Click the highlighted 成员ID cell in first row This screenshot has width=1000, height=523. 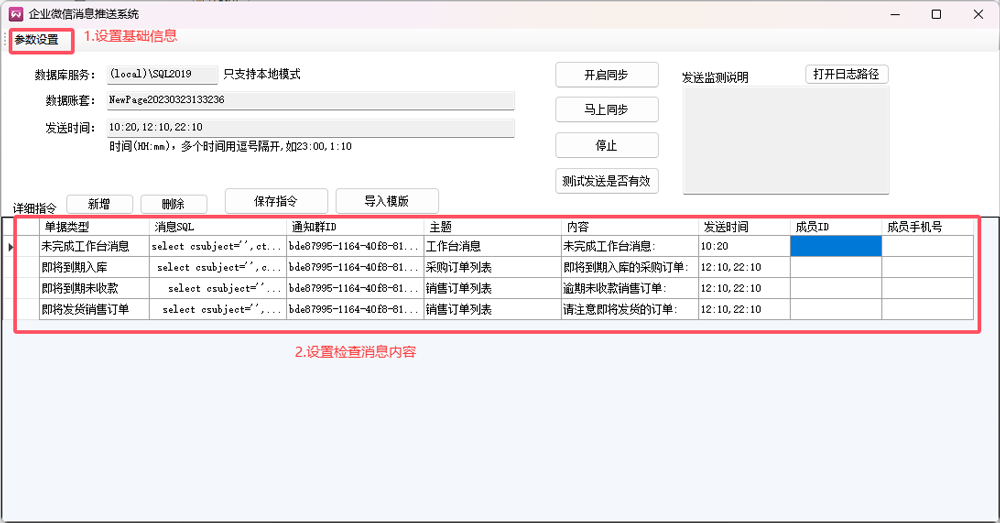tap(836, 246)
